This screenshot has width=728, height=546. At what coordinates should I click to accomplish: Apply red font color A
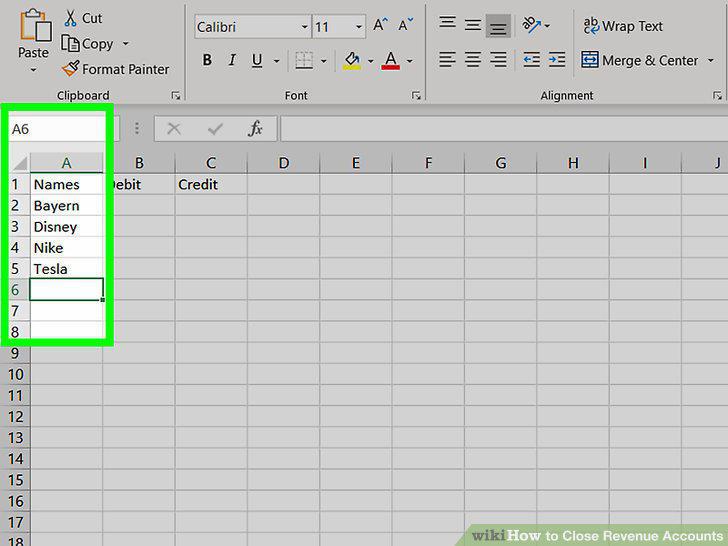click(x=391, y=61)
